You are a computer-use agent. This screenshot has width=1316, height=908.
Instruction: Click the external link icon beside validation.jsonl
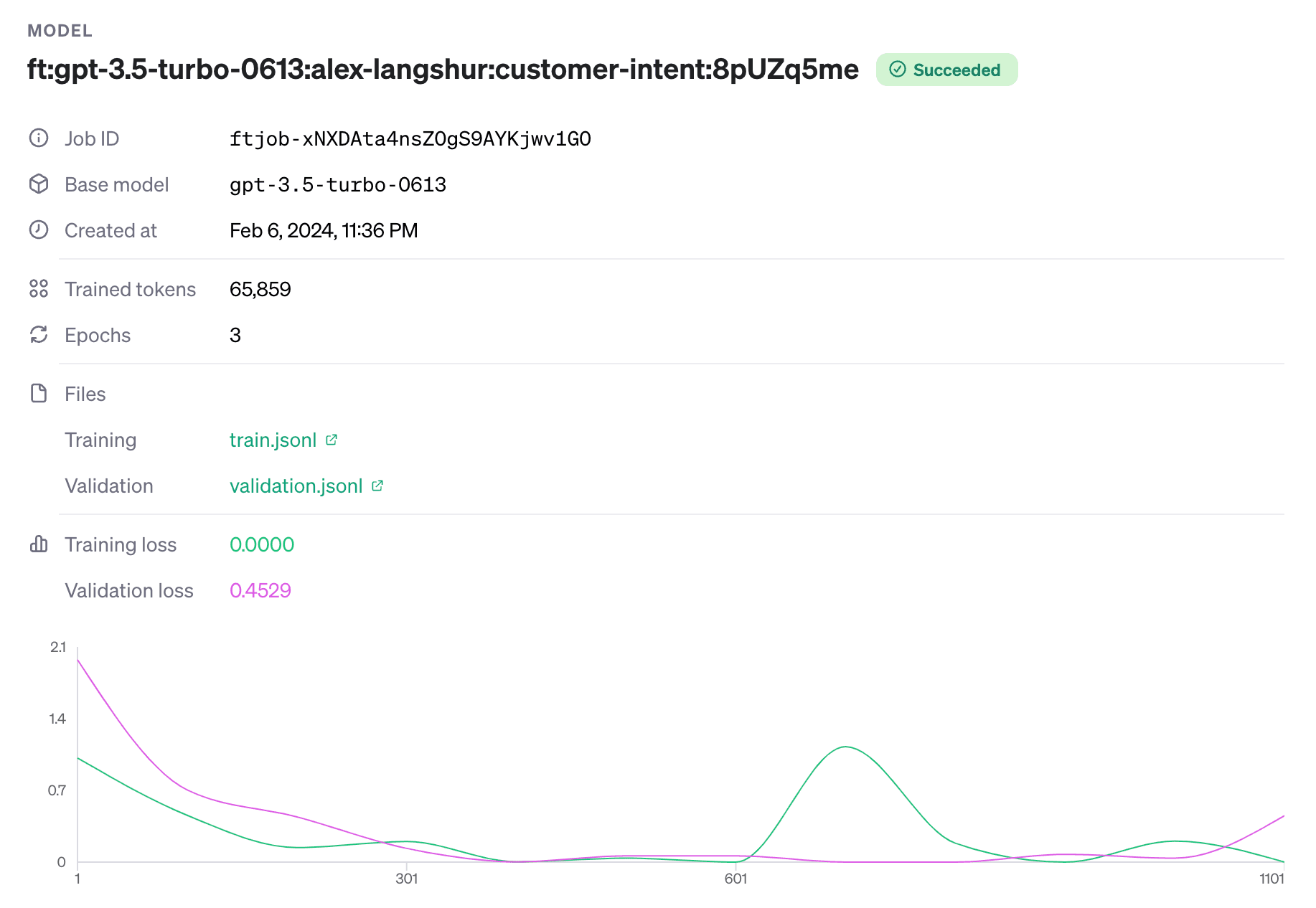[x=377, y=486]
